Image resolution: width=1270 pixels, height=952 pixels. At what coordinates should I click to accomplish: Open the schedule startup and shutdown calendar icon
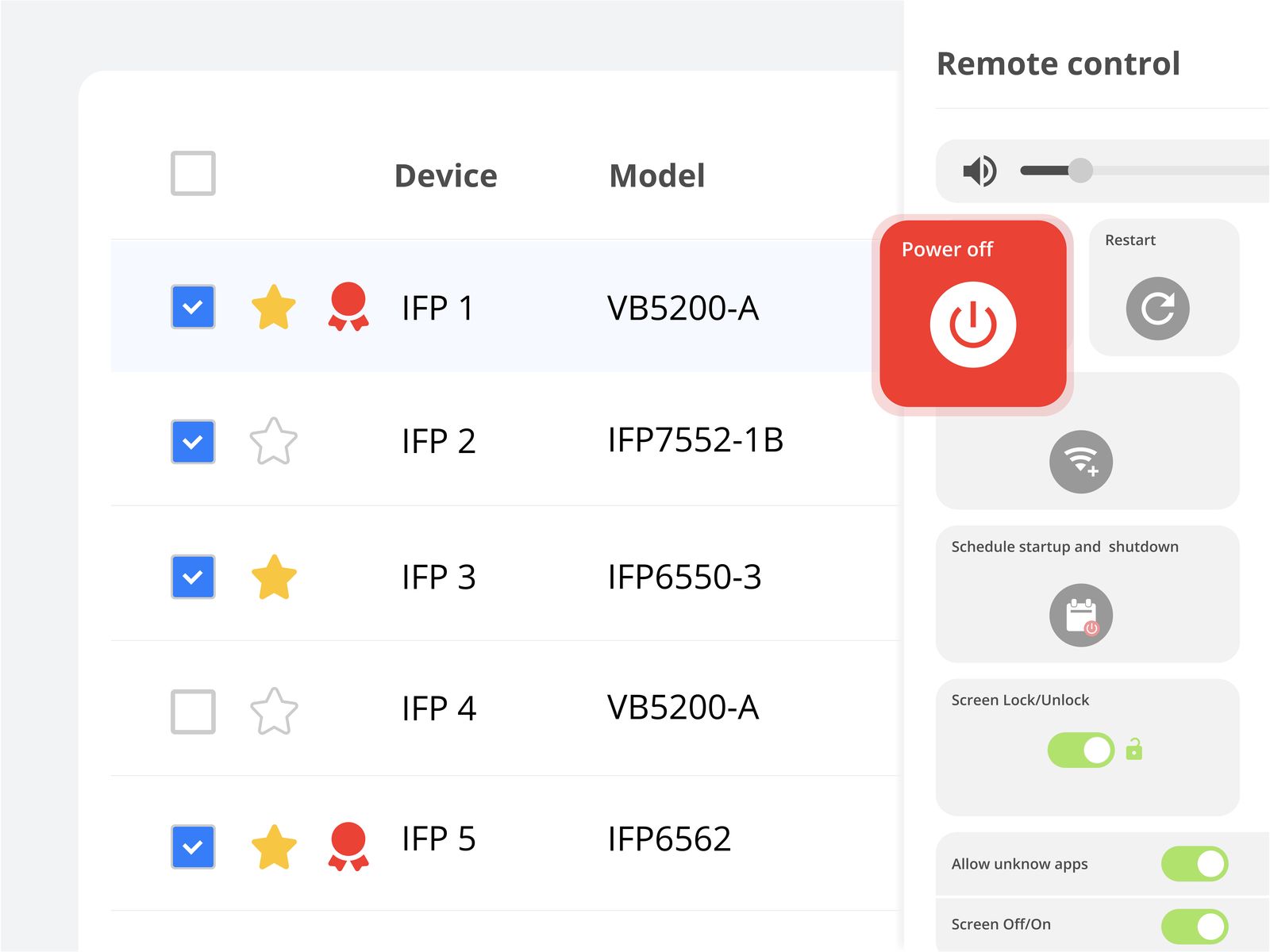1080,615
